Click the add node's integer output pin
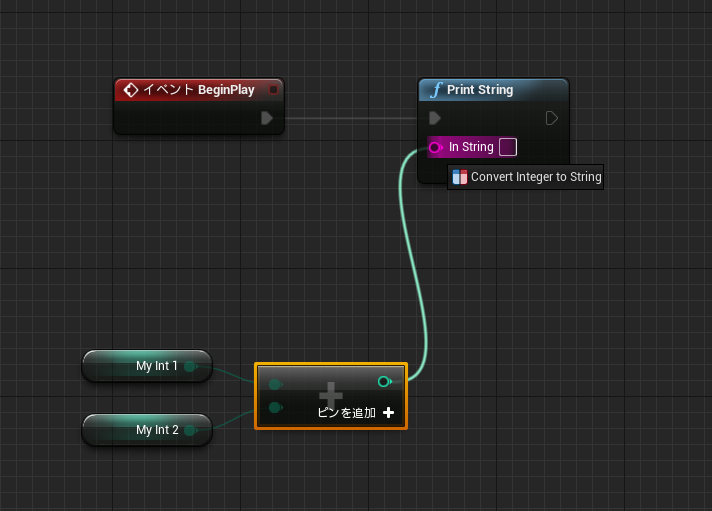This screenshot has width=712, height=511. (x=385, y=382)
